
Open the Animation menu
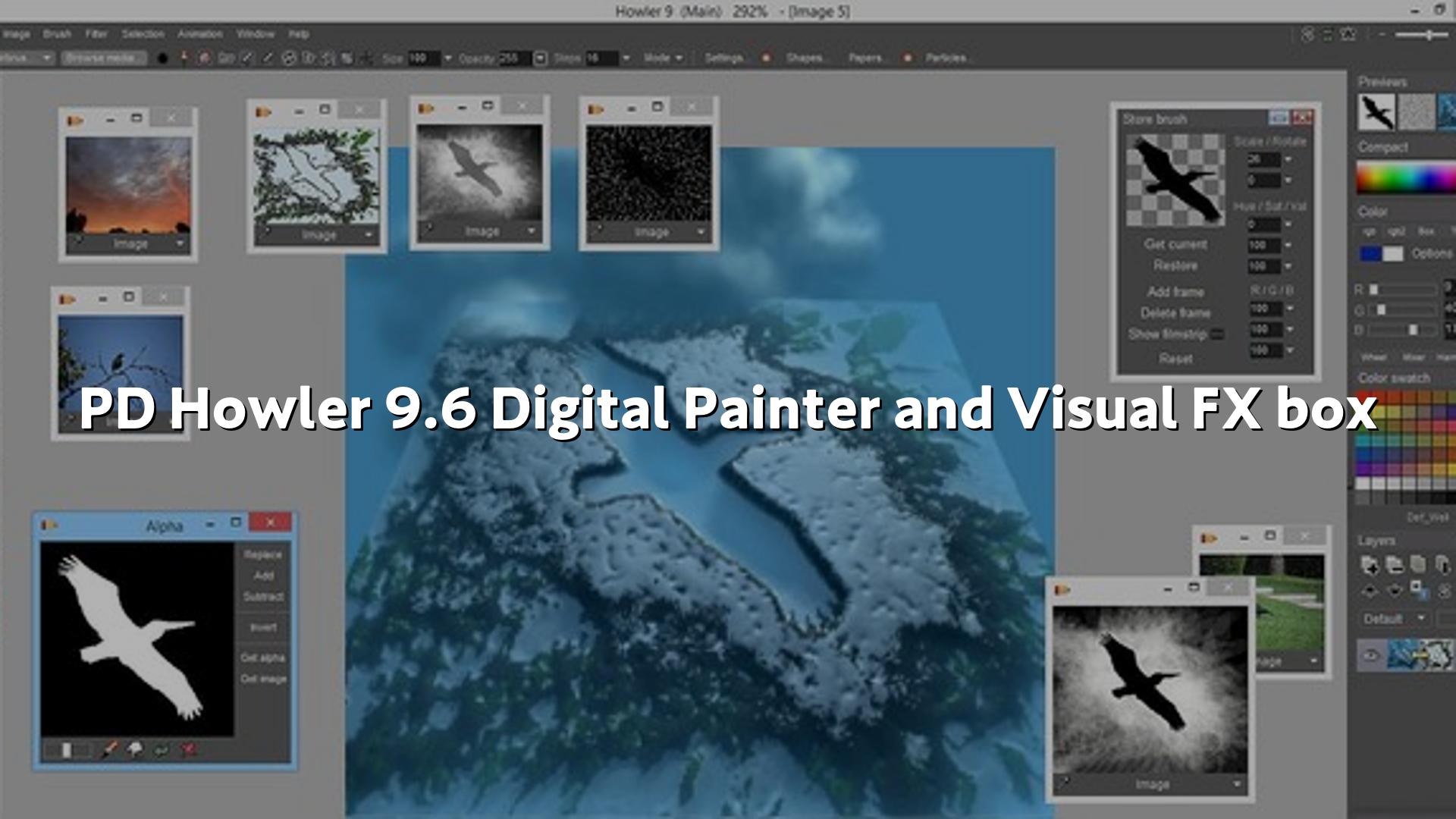(200, 34)
